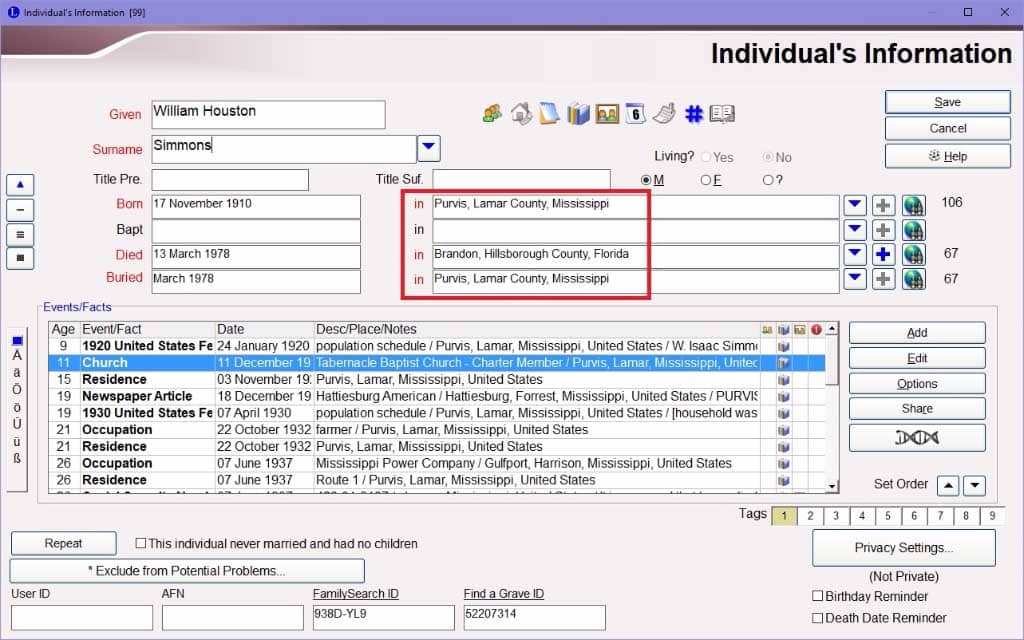1024x640 pixels.
Task: Click source icon on the Church event row
Action: [784, 363]
